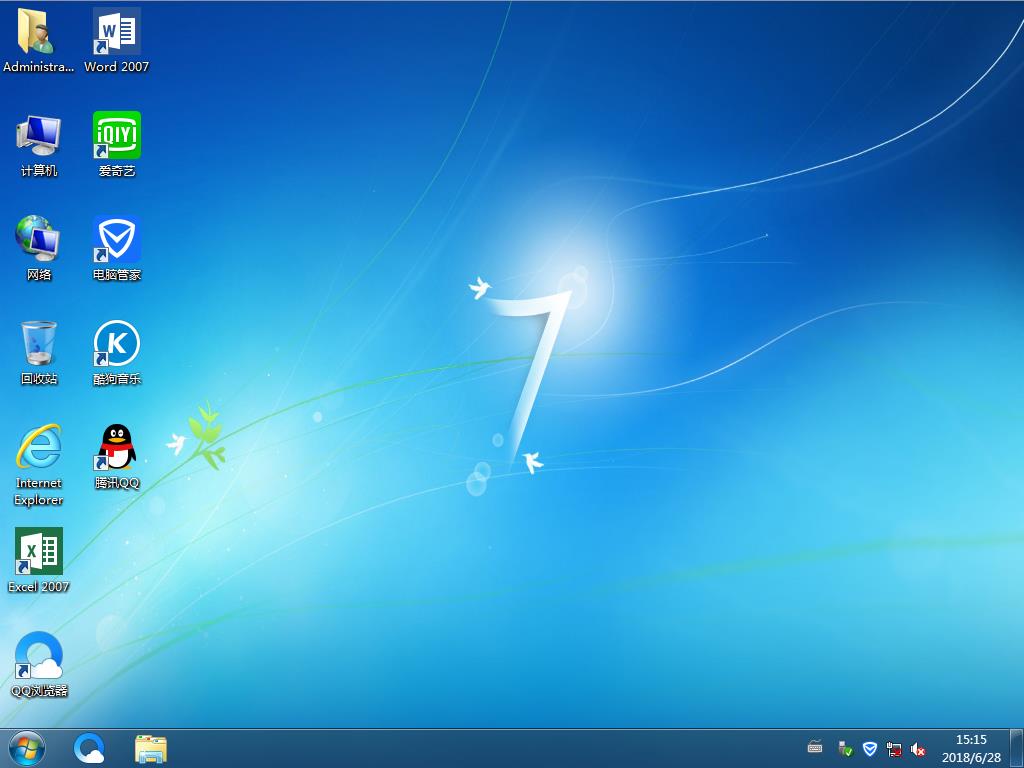
Task: Select the 计算机 desktop icon
Action: point(39,135)
